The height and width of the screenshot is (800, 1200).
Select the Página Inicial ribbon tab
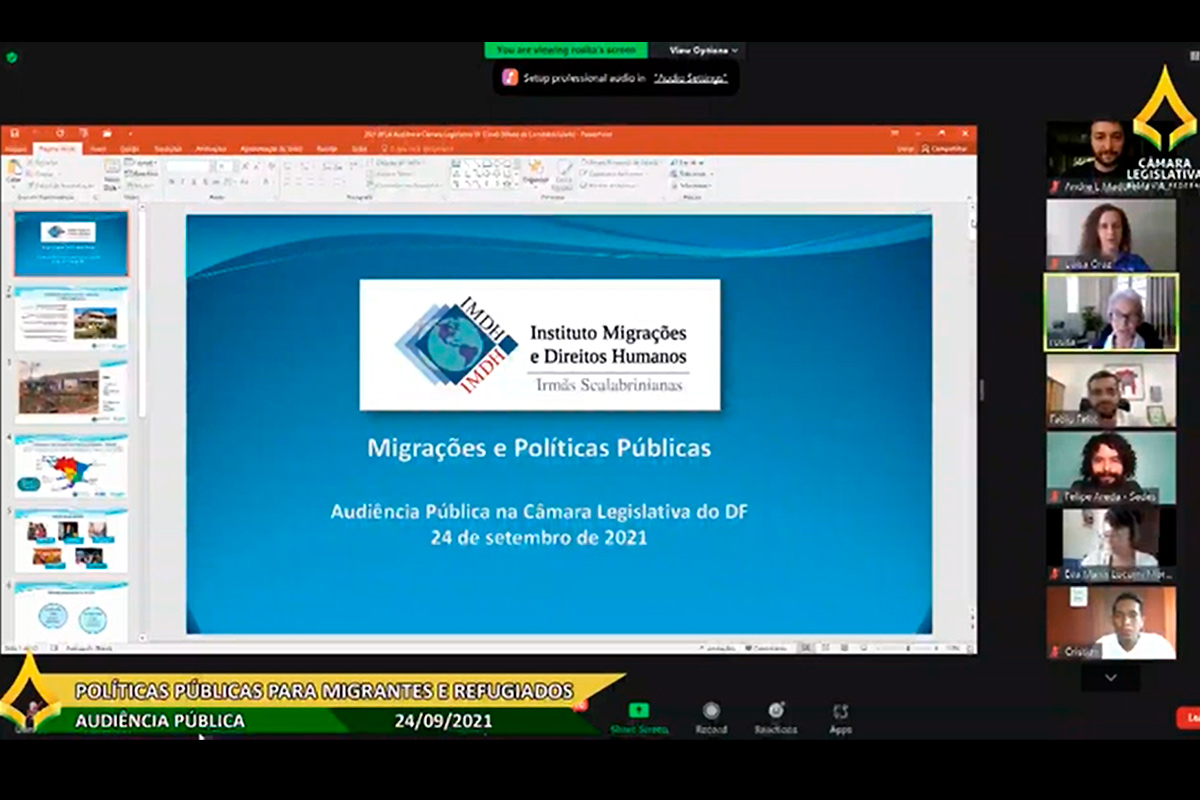56,148
